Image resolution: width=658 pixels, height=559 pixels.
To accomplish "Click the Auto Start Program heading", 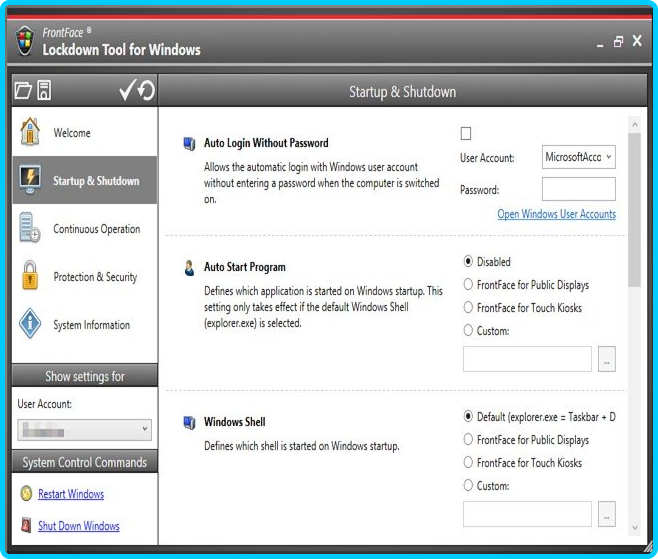I will coord(245,267).
